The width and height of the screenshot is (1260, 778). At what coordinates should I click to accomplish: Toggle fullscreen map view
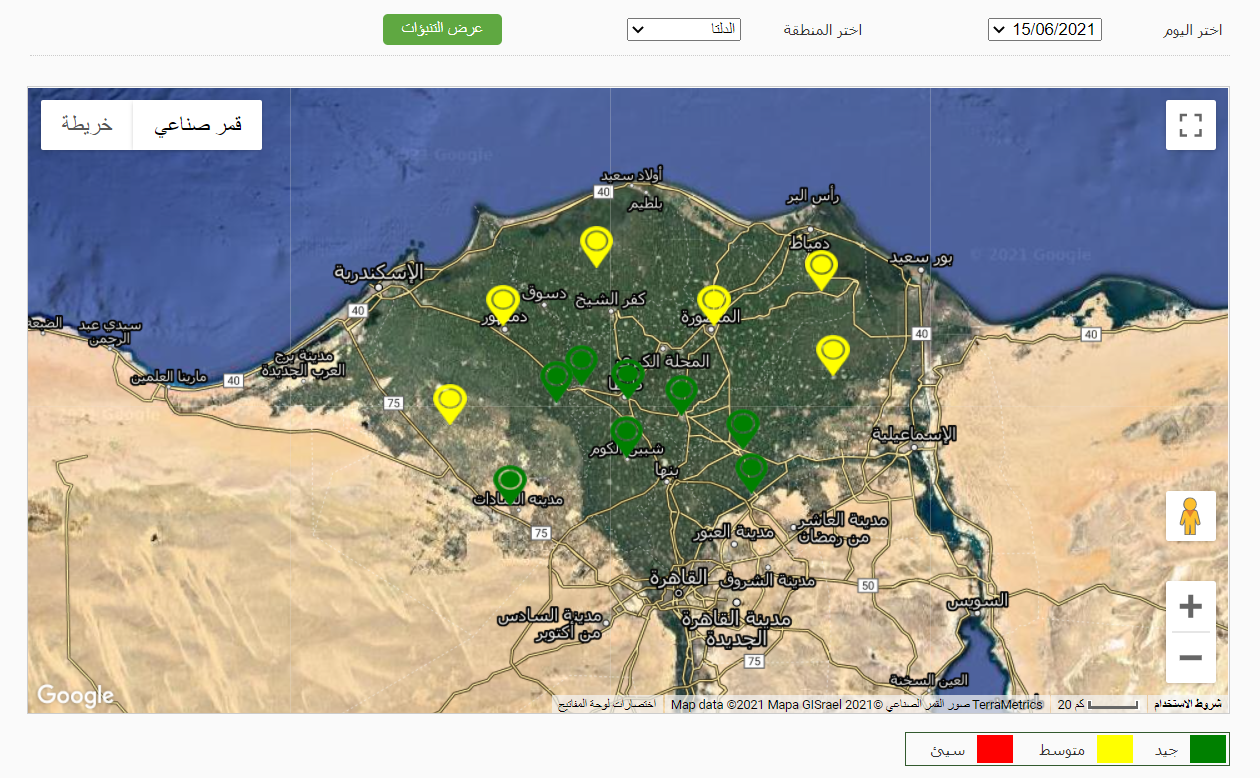point(1190,125)
